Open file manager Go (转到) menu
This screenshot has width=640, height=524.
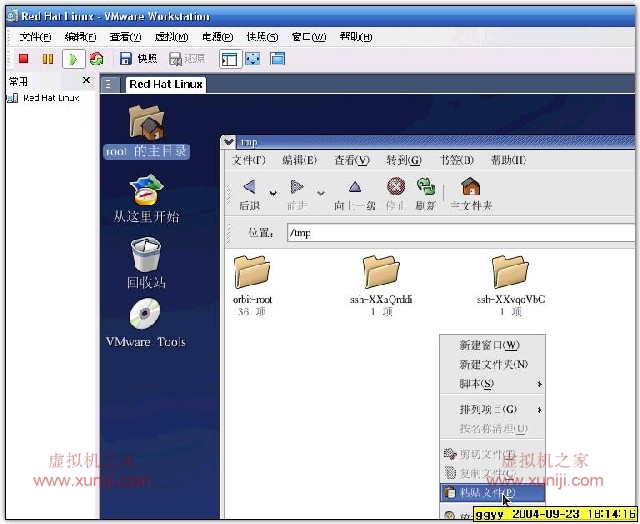pos(404,160)
